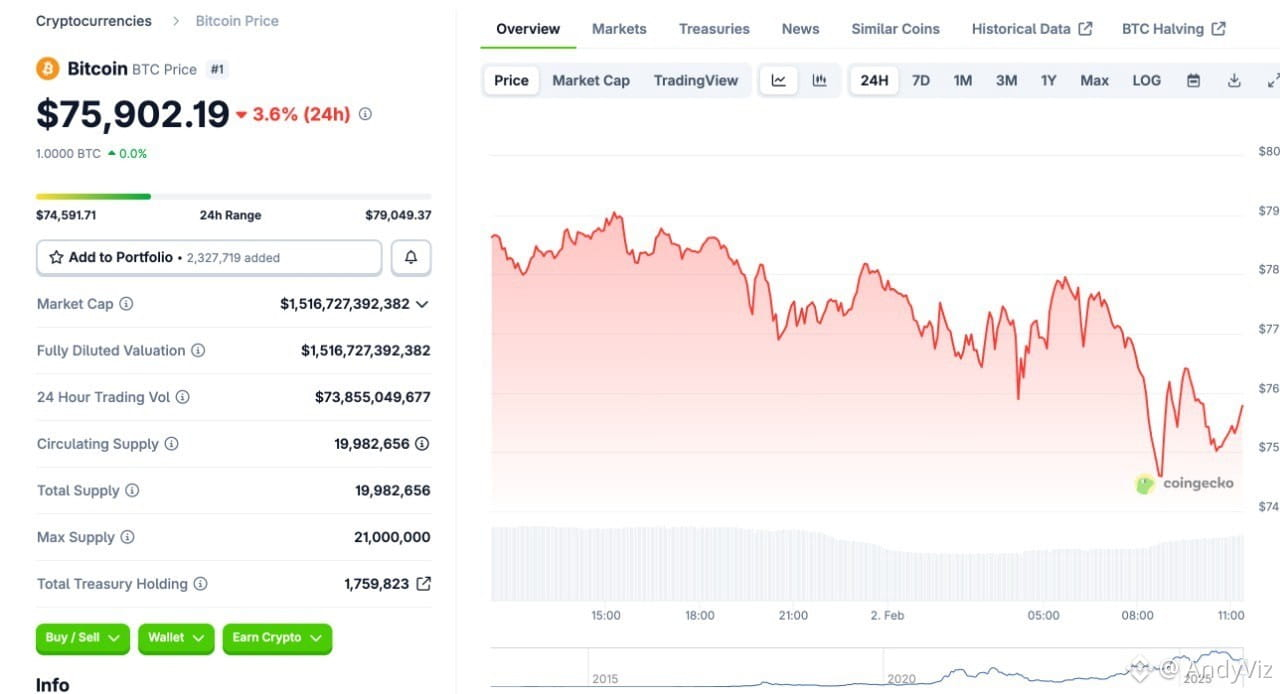Open Total Treasury Holding external link icon
The height and width of the screenshot is (694, 1280).
[424, 584]
